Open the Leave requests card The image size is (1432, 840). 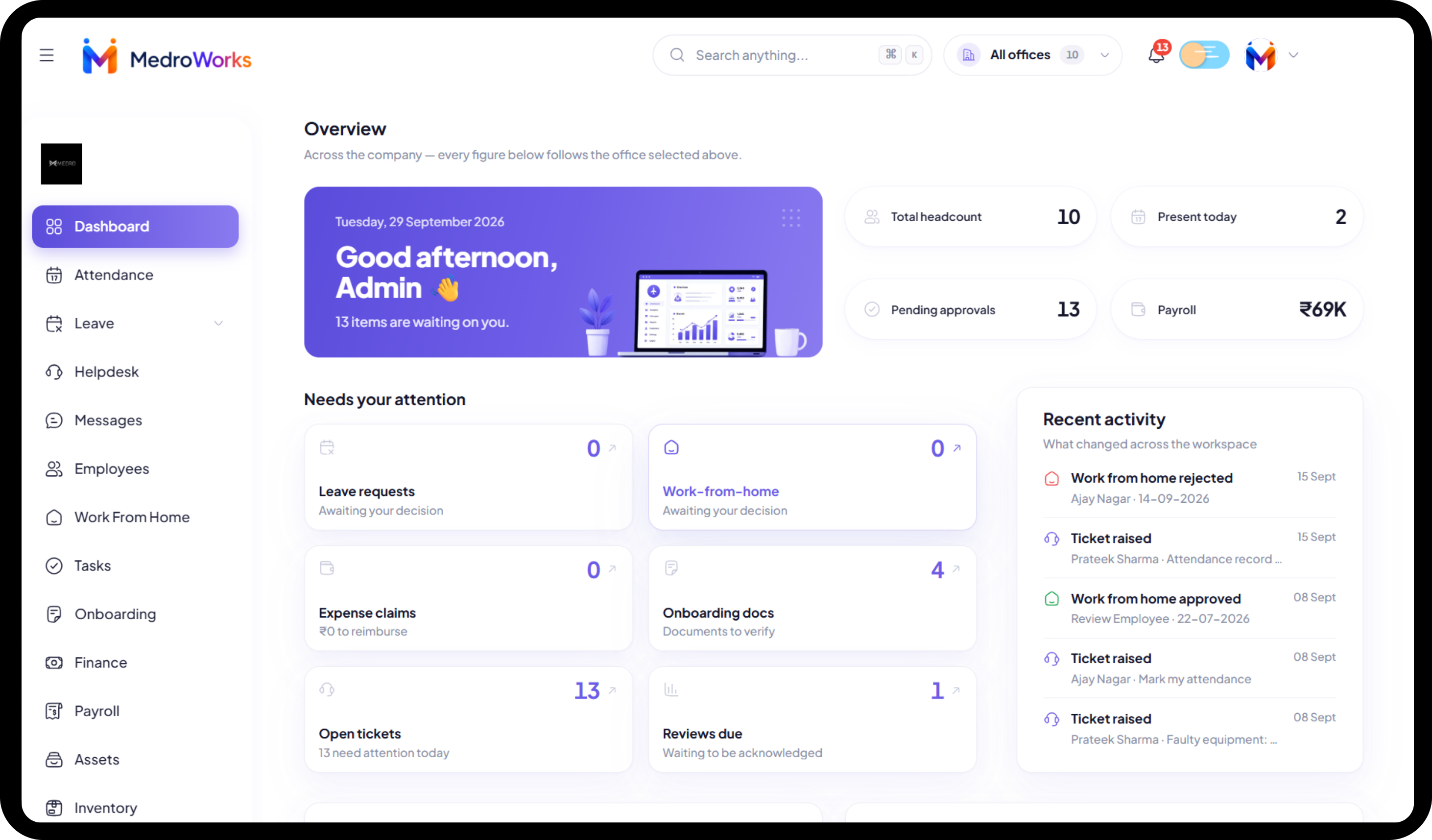(x=469, y=477)
